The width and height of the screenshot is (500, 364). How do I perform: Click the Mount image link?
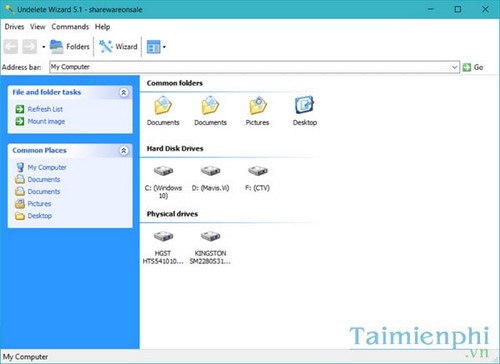[x=46, y=121]
